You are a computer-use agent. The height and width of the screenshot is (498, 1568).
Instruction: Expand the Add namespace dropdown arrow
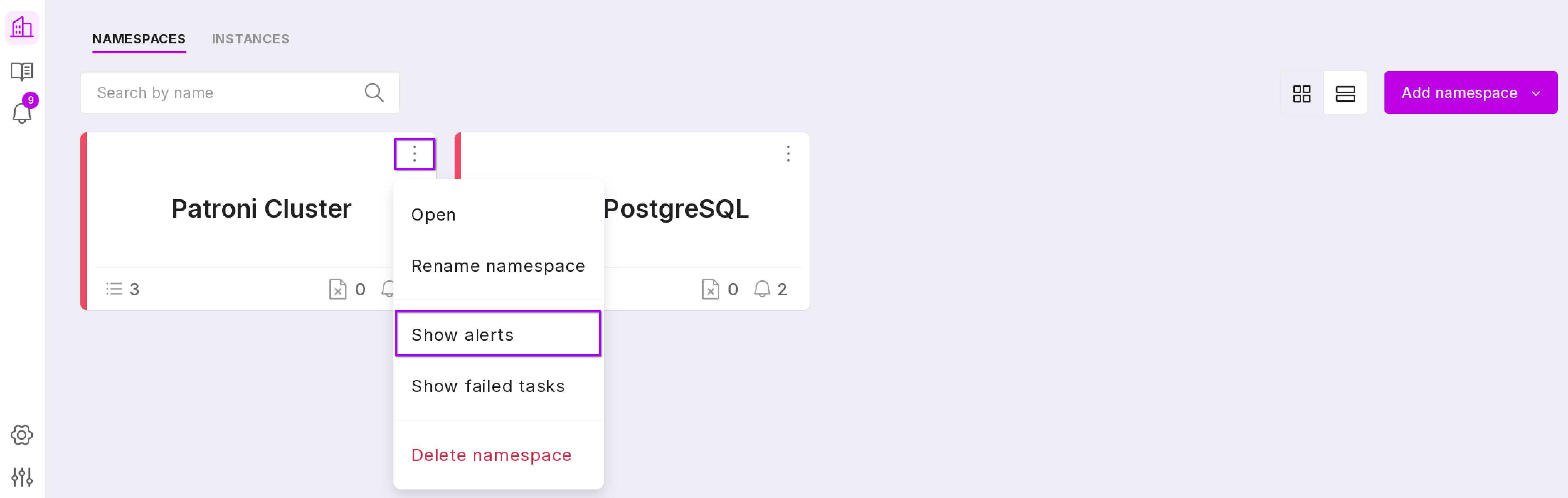point(1536,93)
